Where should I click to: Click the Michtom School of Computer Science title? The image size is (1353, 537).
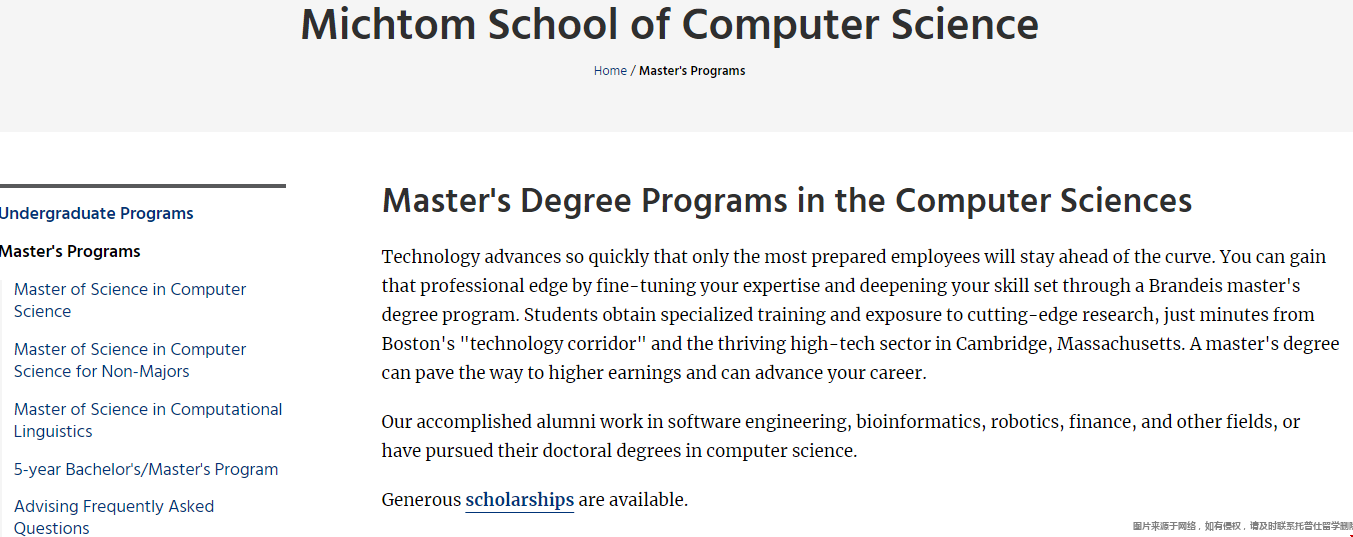pyautogui.click(x=670, y=24)
